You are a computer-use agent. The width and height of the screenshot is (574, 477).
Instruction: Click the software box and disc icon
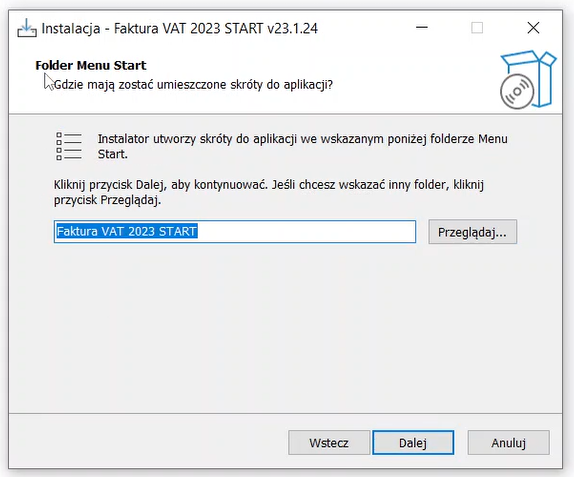pyautogui.click(x=528, y=79)
